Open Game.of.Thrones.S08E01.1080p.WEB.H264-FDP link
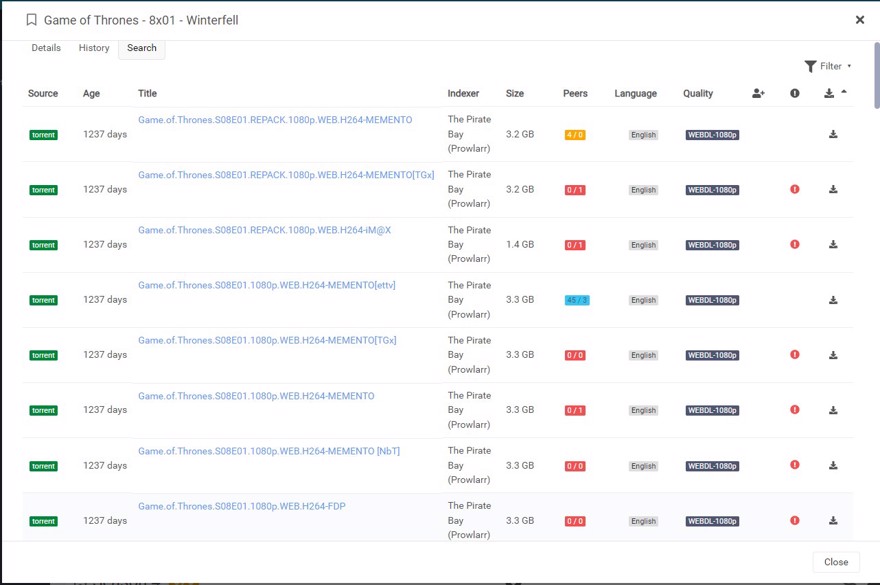880x585 pixels. coord(241,506)
